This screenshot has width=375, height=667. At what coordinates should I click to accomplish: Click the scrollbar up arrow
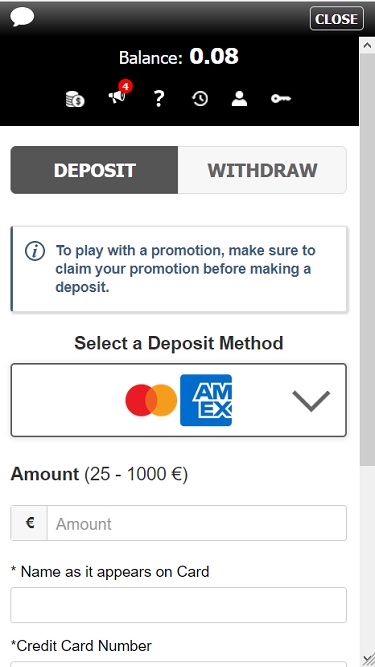367,45
